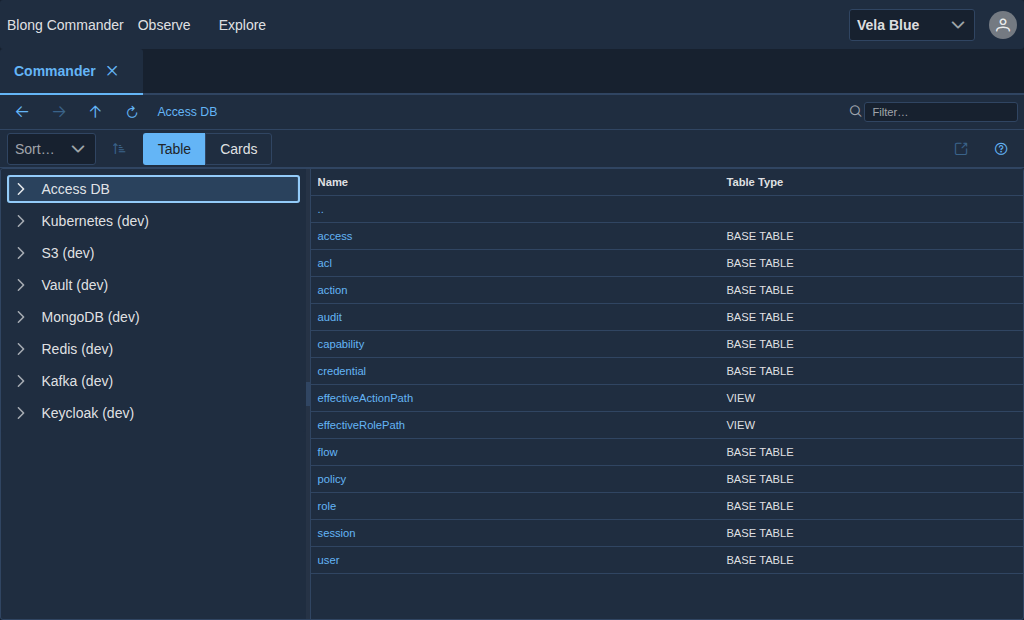Switch to Cards view
The width and height of the screenshot is (1024, 620).
click(x=238, y=149)
